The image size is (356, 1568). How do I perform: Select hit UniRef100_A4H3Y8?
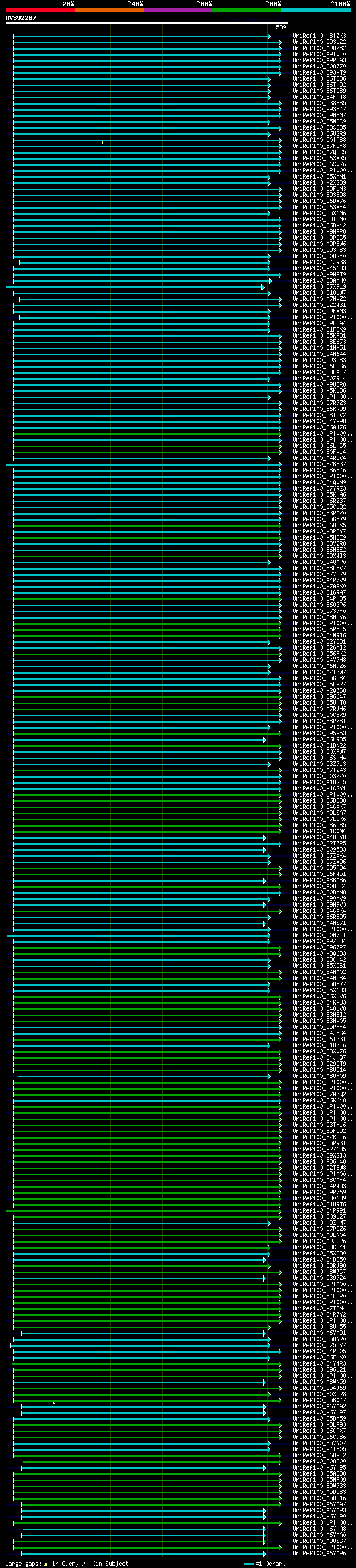pos(319,838)
